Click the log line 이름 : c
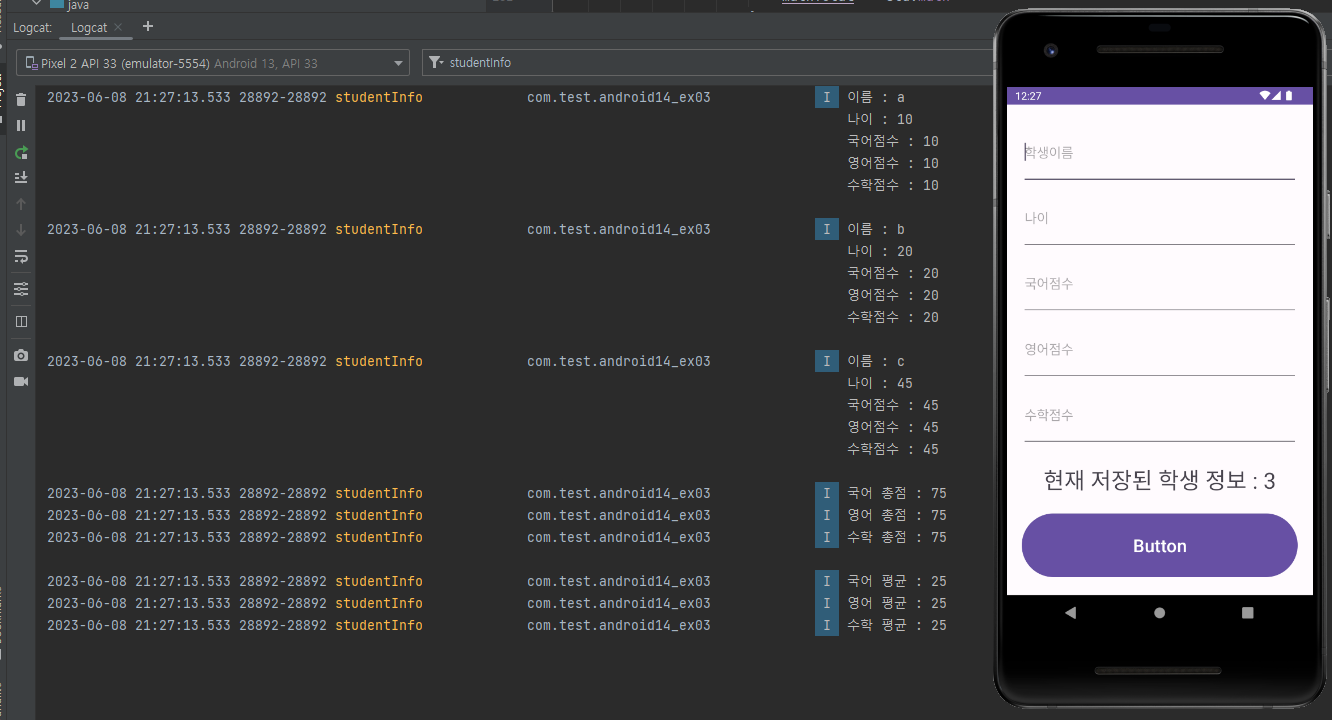This screenshot has height=720, width=1332. (876, 361)
